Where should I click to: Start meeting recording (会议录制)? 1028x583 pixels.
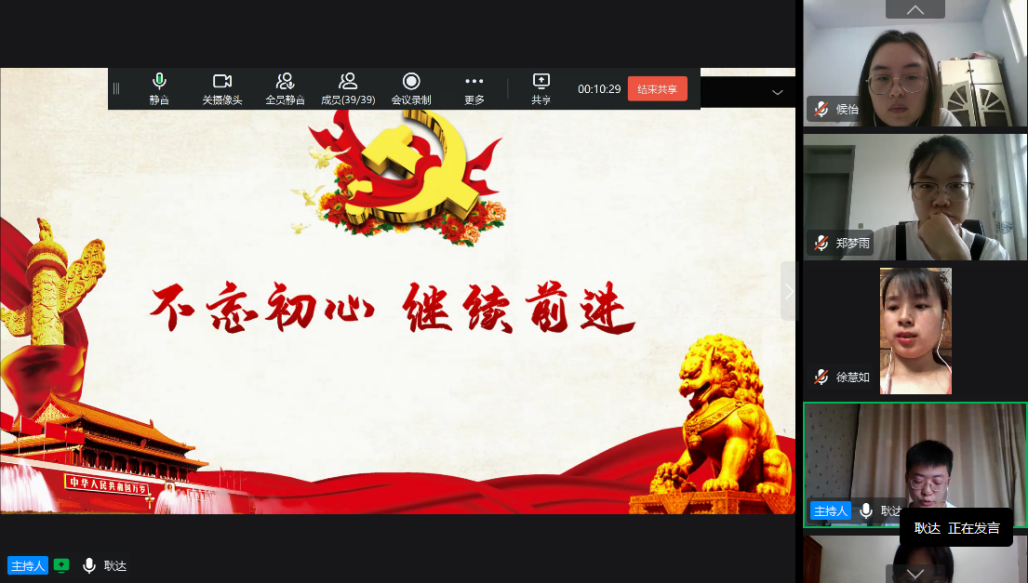tap(411, 89)
